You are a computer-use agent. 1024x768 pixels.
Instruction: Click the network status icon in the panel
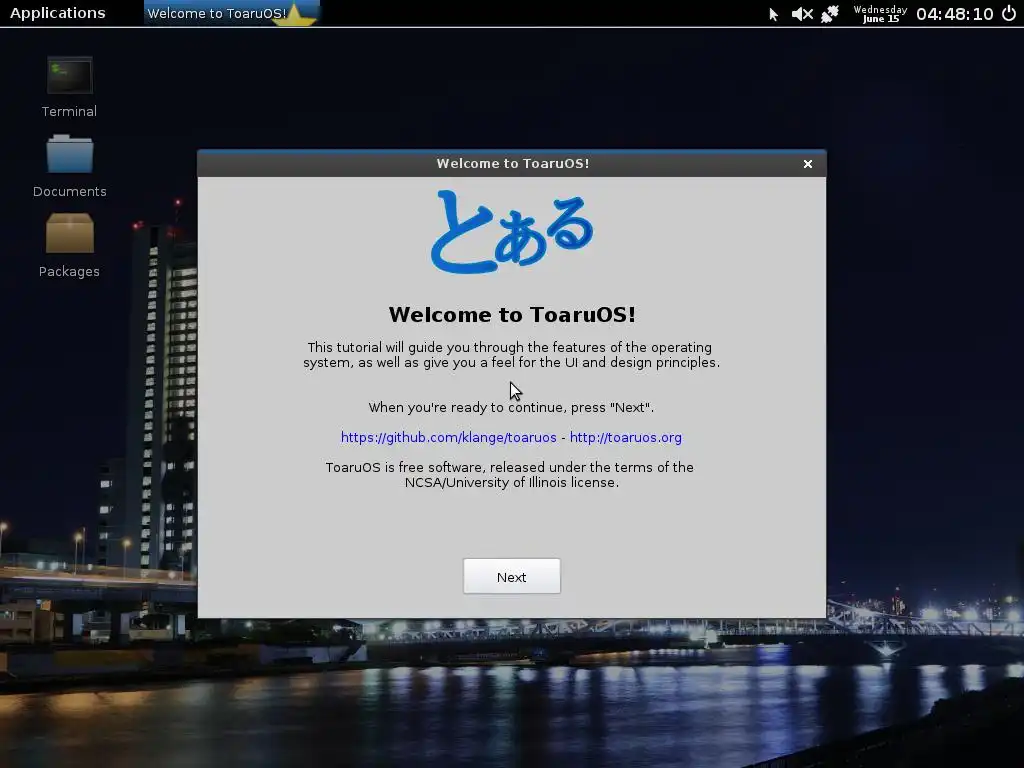(x=830, y=14)
